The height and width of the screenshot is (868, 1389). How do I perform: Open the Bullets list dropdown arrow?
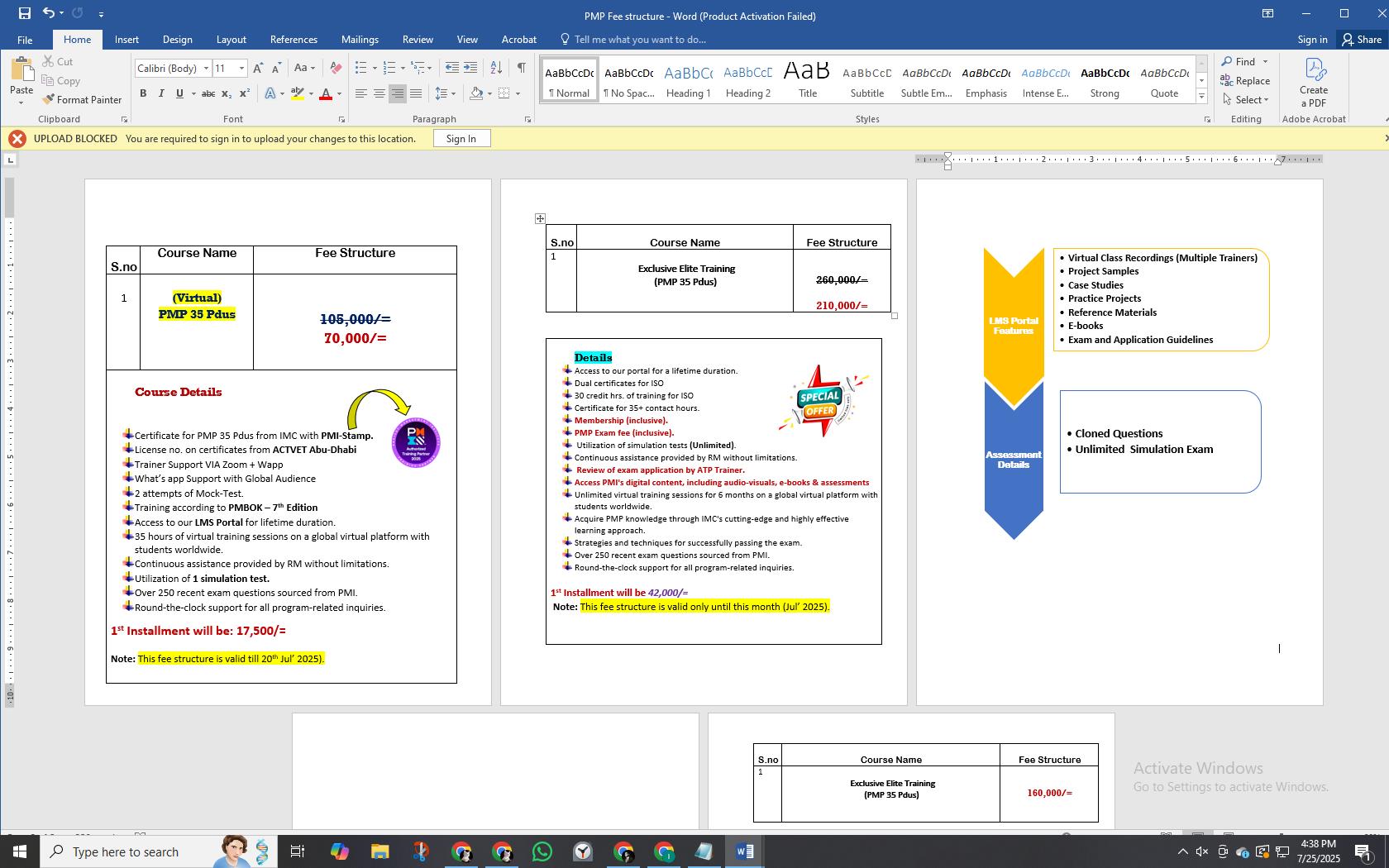click(375, 68)
